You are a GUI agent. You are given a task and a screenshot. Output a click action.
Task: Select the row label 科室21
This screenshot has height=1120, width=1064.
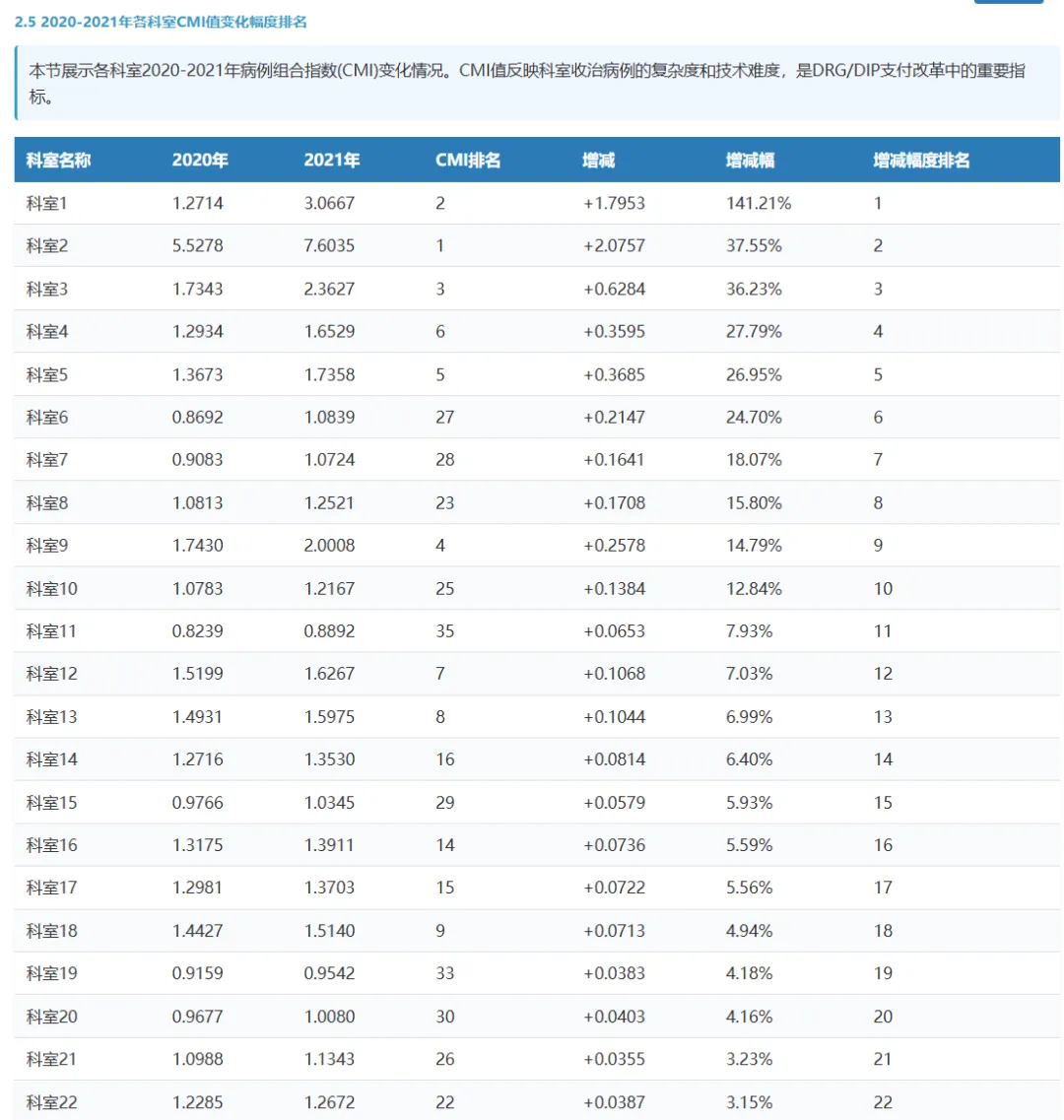(x=51, y=1059)
